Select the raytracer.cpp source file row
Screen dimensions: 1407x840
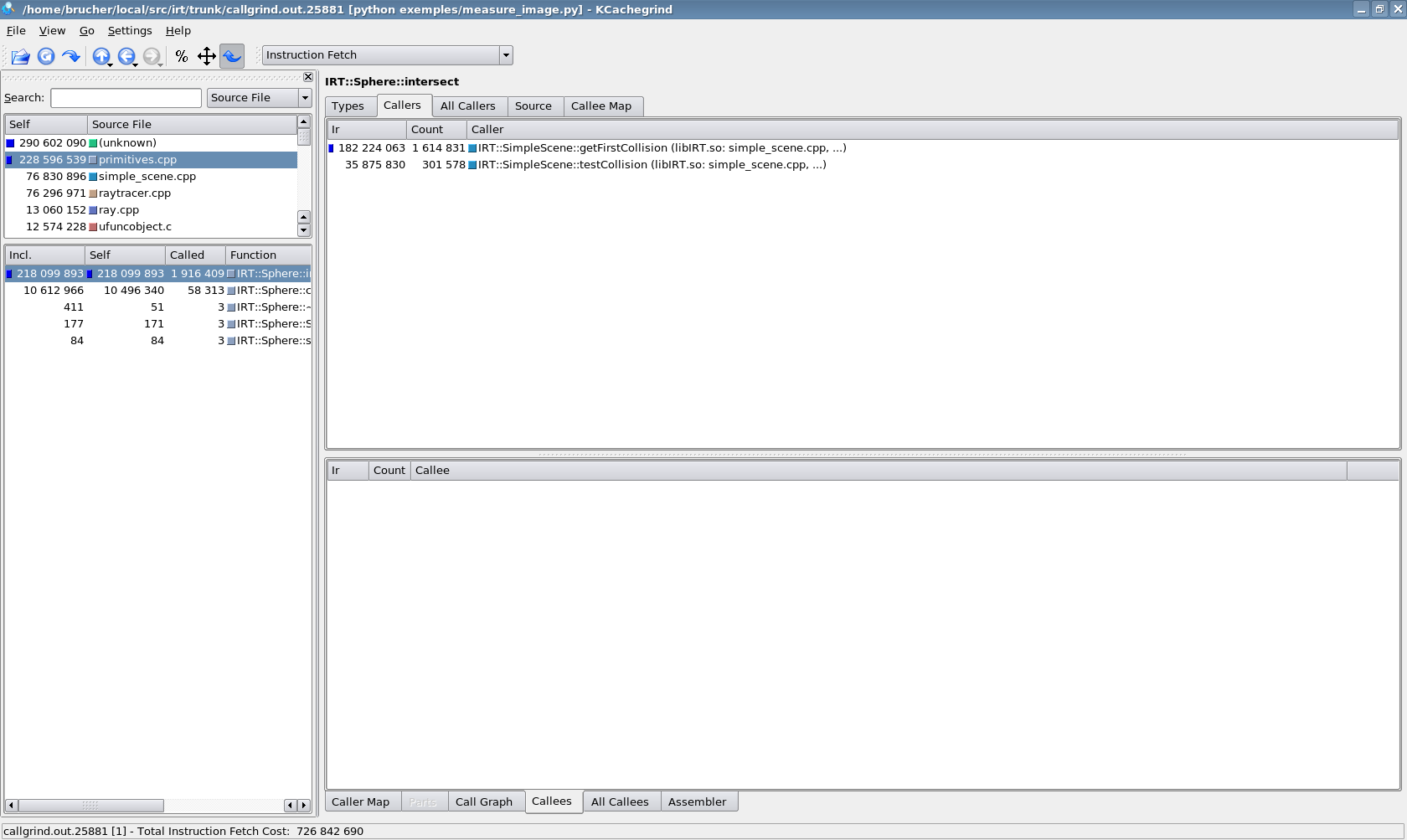(134, 193)
